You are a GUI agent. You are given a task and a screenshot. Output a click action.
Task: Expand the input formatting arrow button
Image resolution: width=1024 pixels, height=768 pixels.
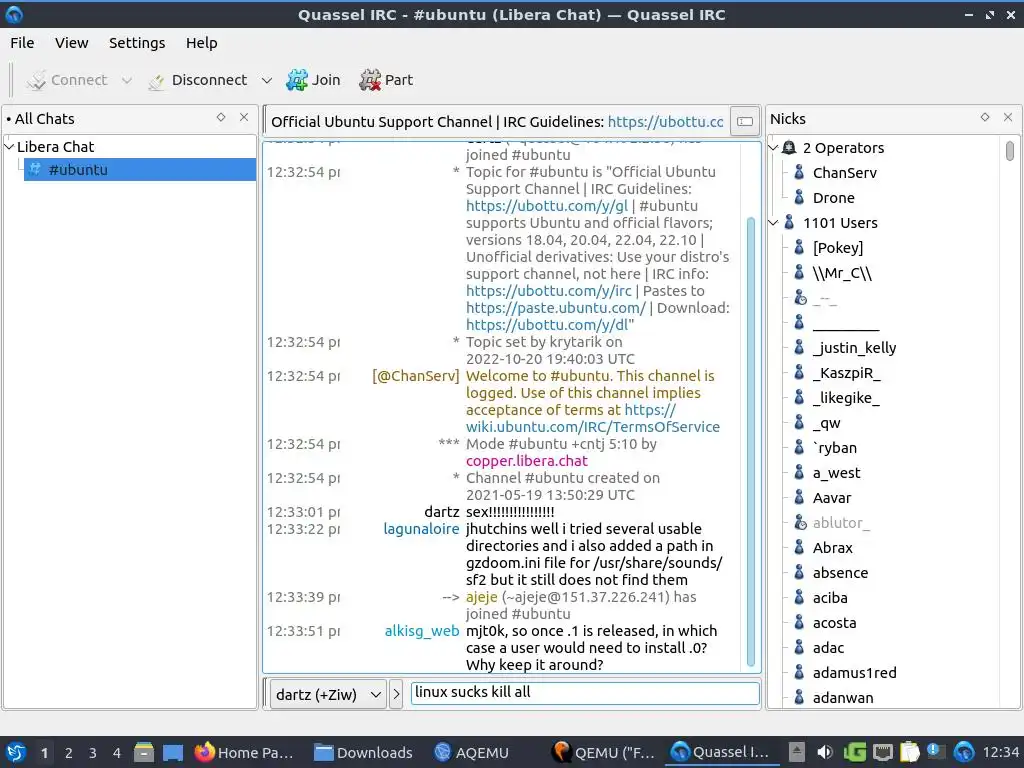click(396, 694)
